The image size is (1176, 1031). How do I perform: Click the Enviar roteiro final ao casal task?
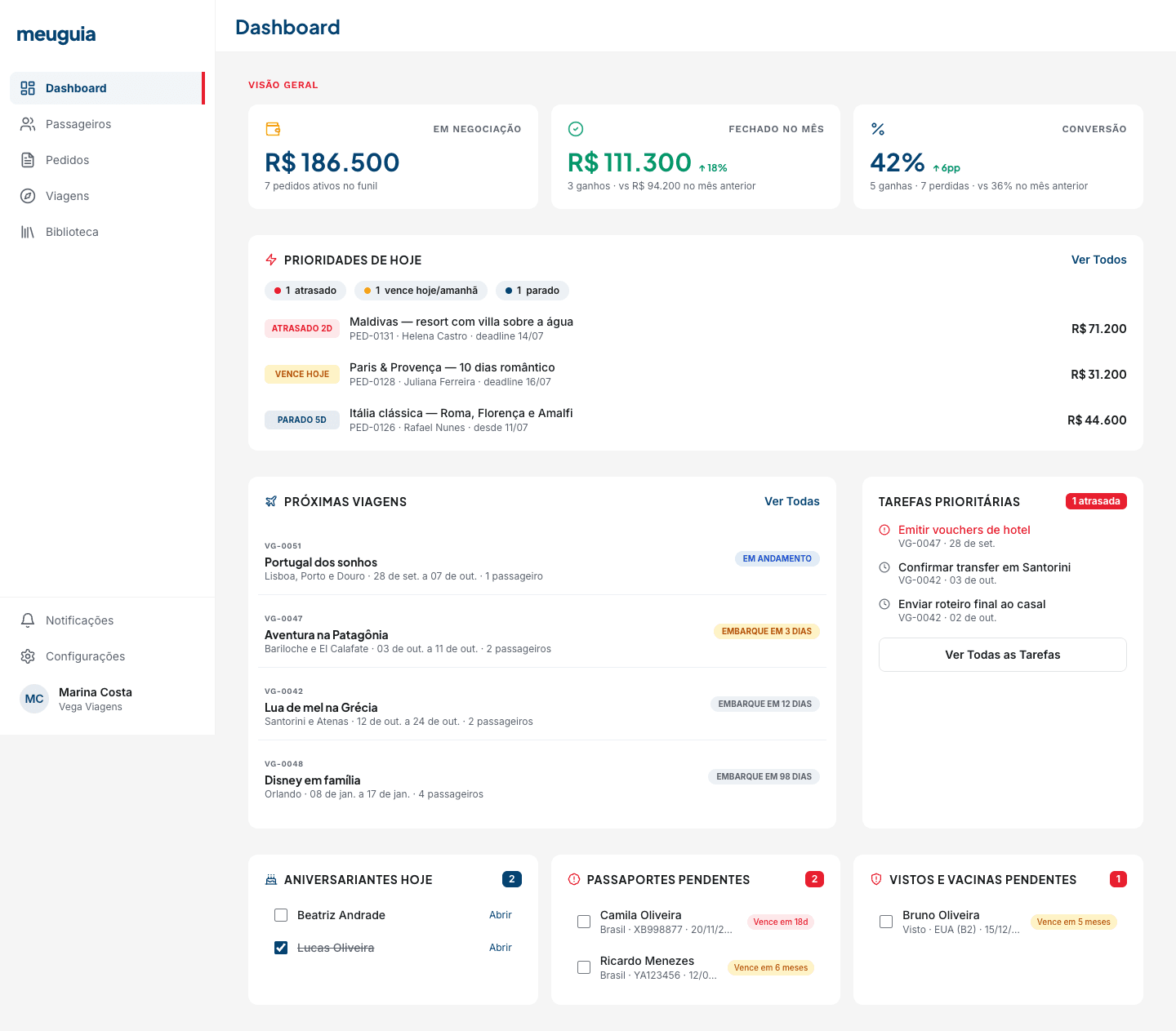click(1002, 611)
